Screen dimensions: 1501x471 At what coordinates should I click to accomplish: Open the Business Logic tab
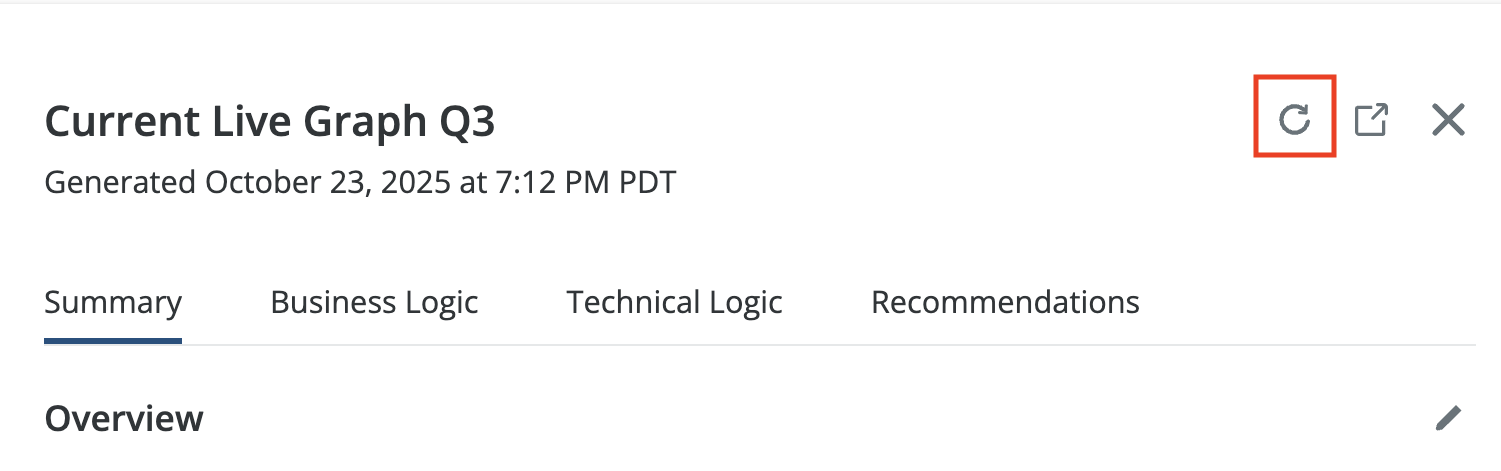pos(374,302)
